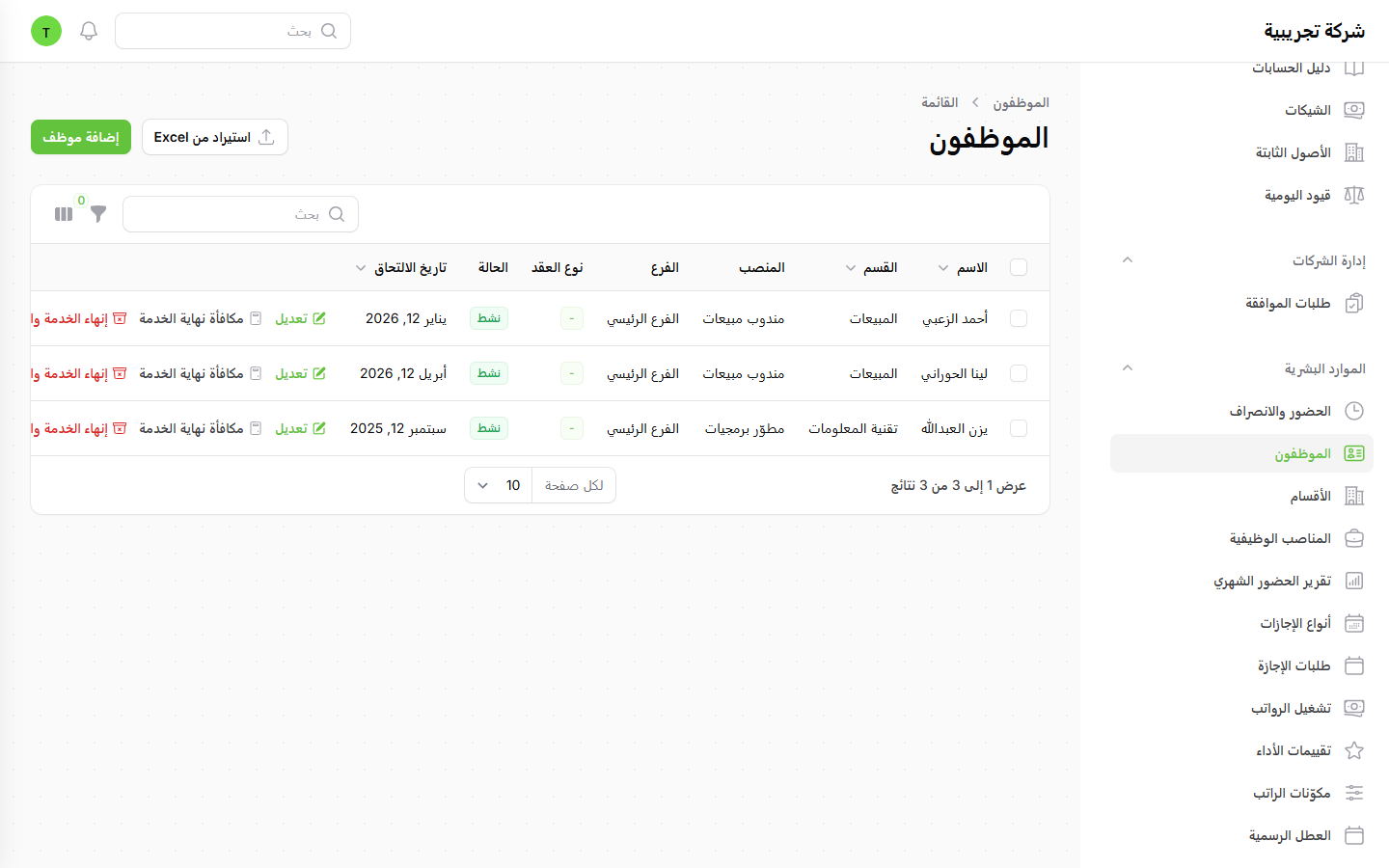The image size is (1389, 868).
Task: Click إنهاء الخدمة for يزن العبدالله
Action: pyautogui.click(x=79, y=428)
